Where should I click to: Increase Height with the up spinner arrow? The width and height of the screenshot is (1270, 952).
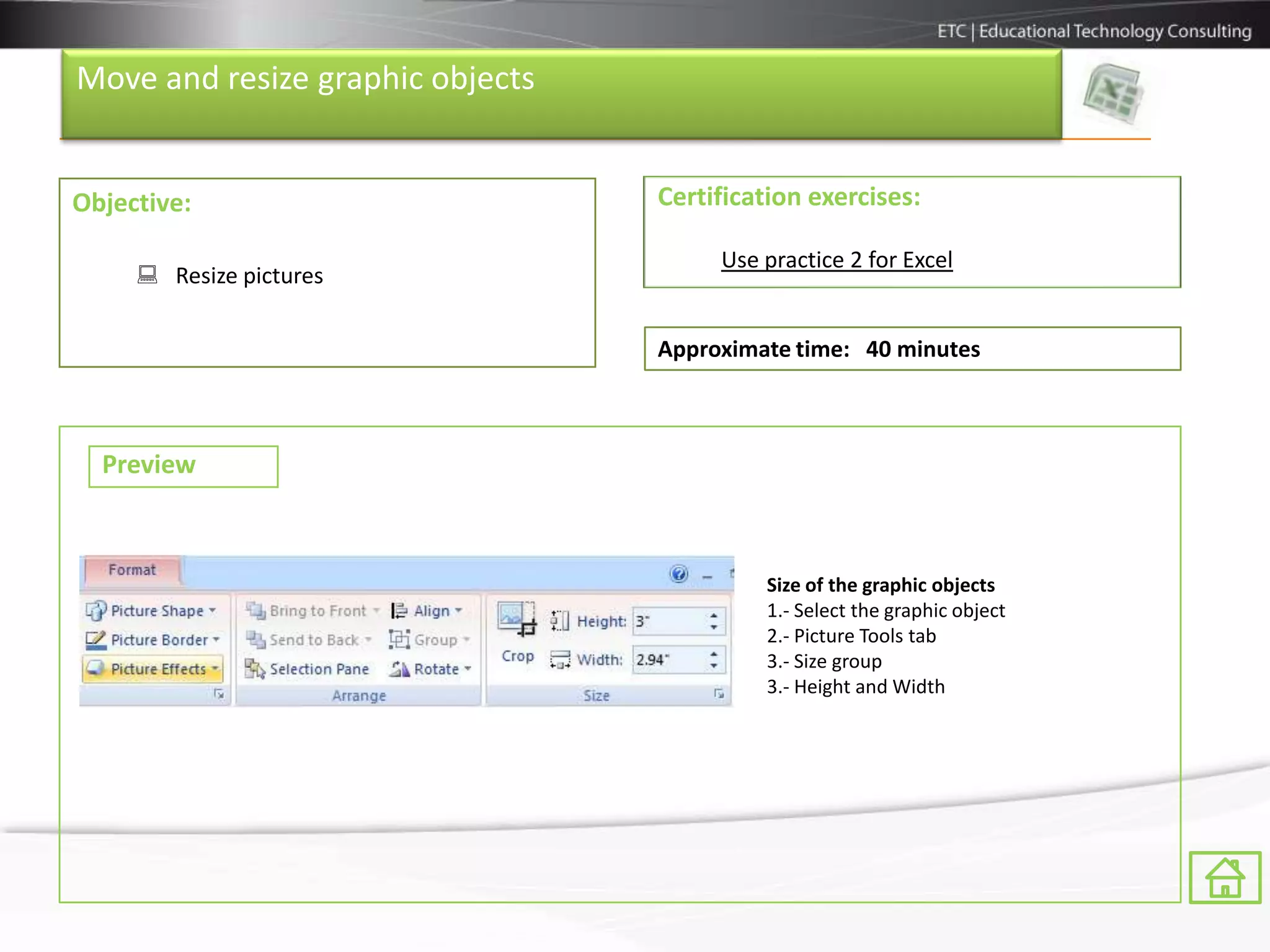coord(714,615)
